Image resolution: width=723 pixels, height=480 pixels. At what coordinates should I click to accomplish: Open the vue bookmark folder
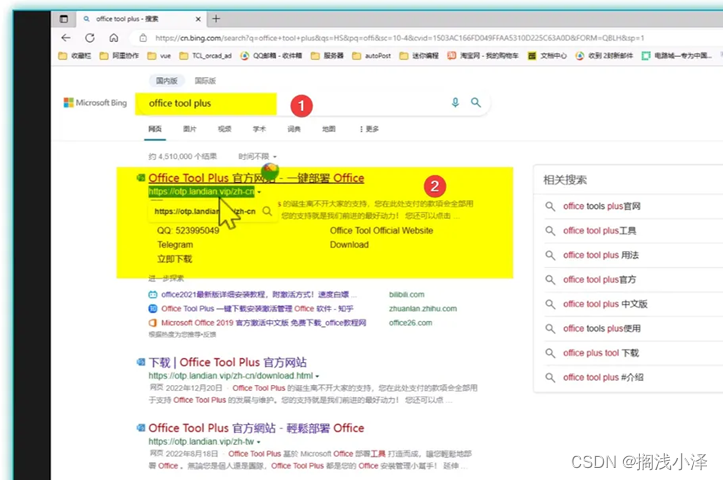click(159, 56)
